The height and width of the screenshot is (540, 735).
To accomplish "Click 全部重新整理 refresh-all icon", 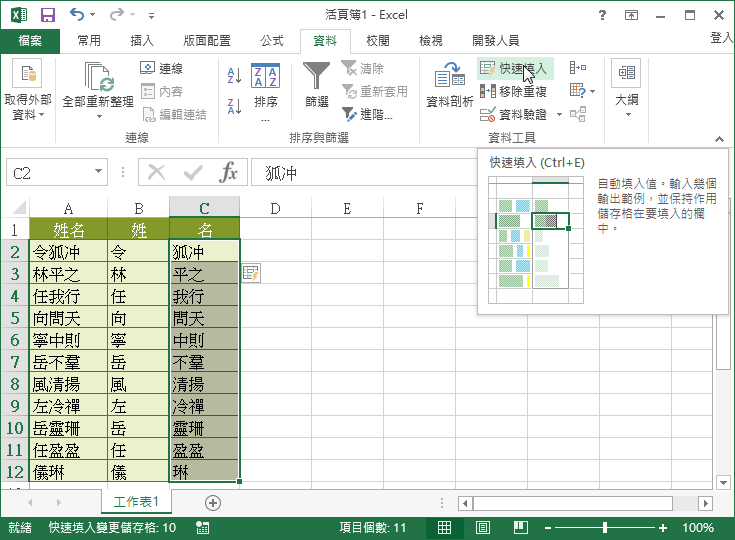I will [98, 76].
